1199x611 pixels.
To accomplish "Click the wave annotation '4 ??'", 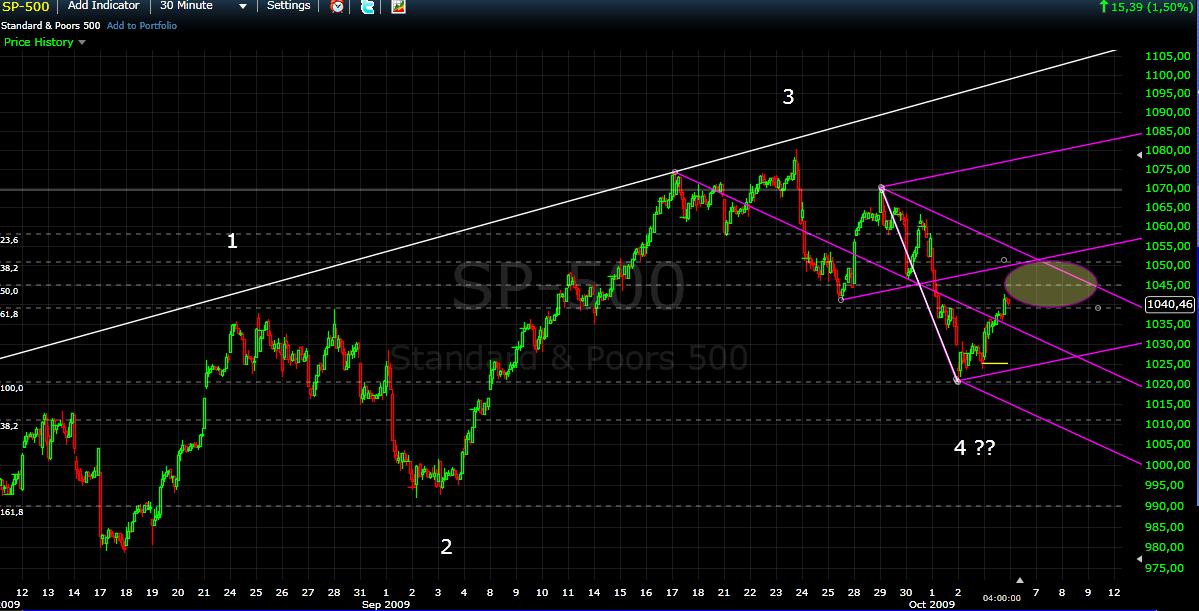I will (975, 448).
